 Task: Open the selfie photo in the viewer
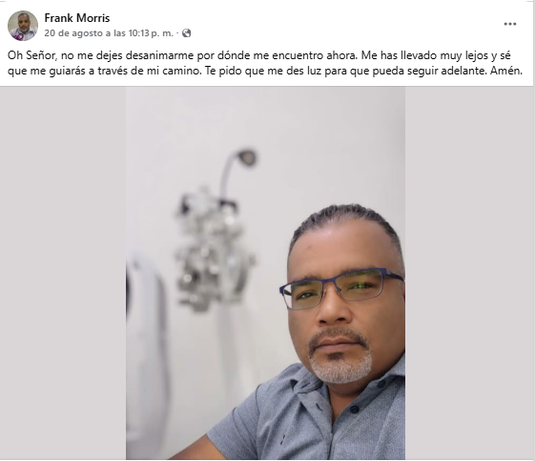tap(265, 273)
